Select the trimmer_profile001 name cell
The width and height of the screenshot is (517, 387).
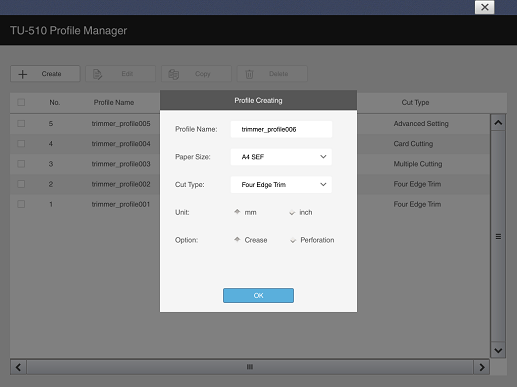[121, 204]
